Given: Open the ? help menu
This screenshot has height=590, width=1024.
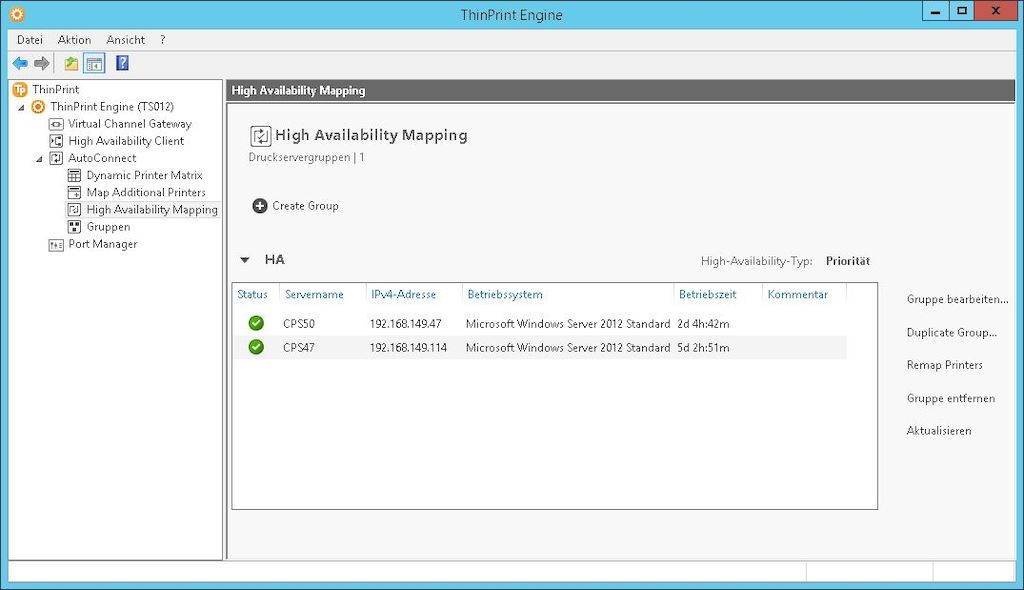Looking at the screenshot, I should point(163,40).
